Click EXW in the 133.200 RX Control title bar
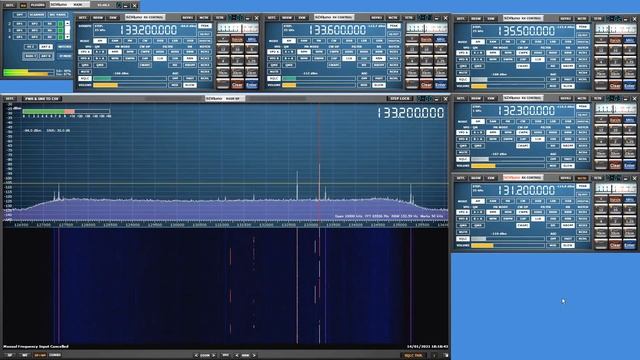640x360 pixels. (113, 18)
